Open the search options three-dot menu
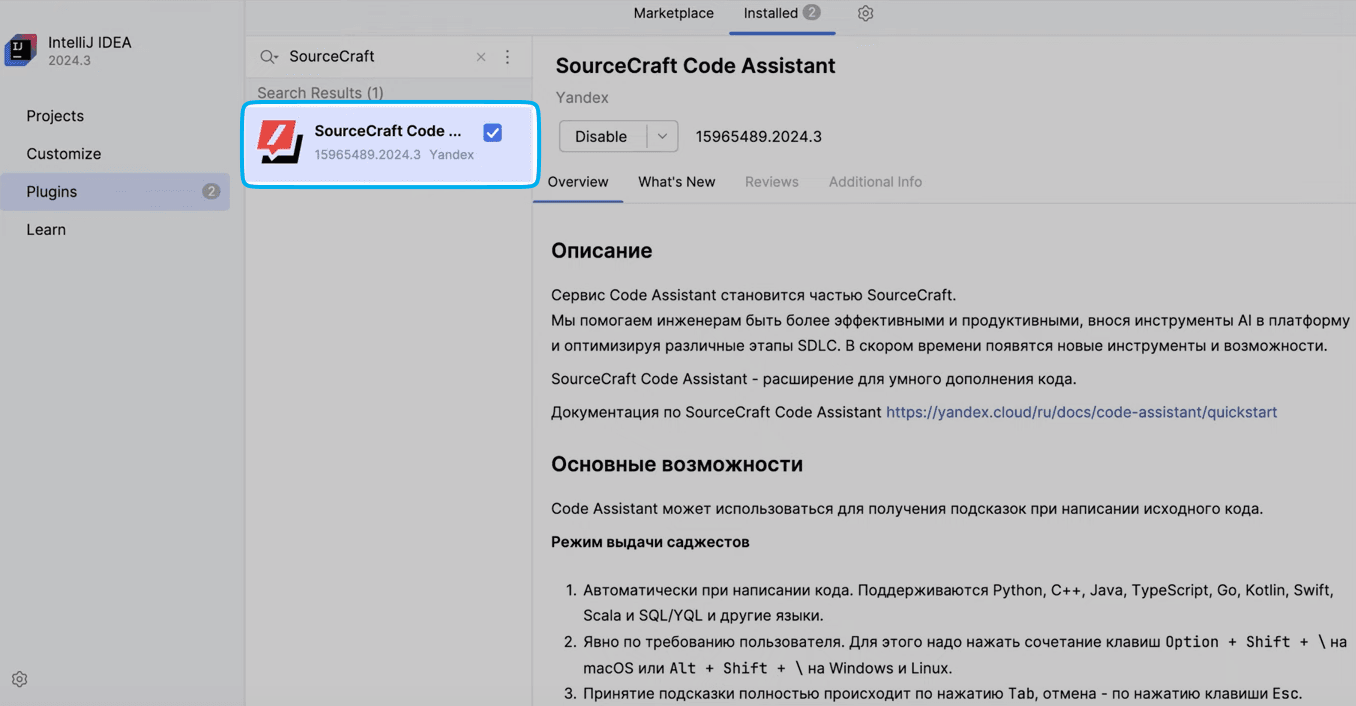The image size is (1356, 706). click(x=507, y=57)
